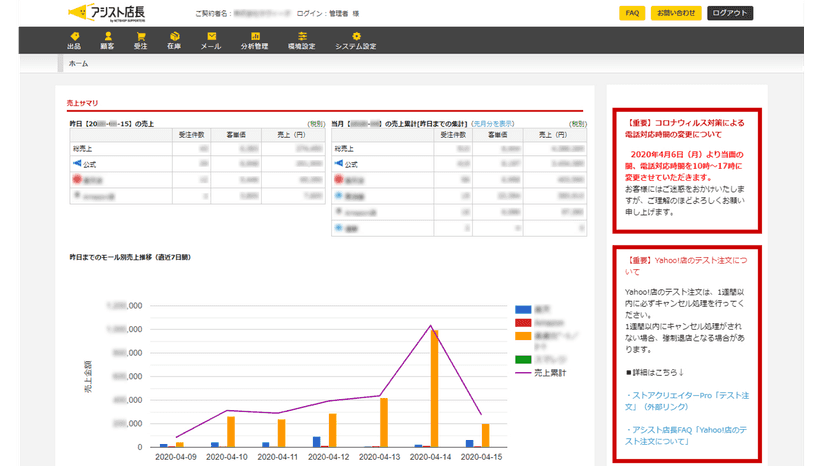
Task: Open アシスト店長FAQ「Yahoo!店のテスト注文について」 link
Action: click(686, 436)
